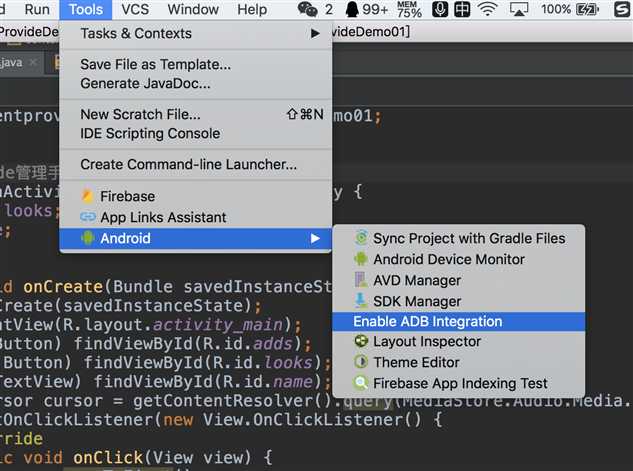Select Generate JavaDoc... entry
Image resolution: width=633 pixels, height=471 pixels.
coord(196,84)
